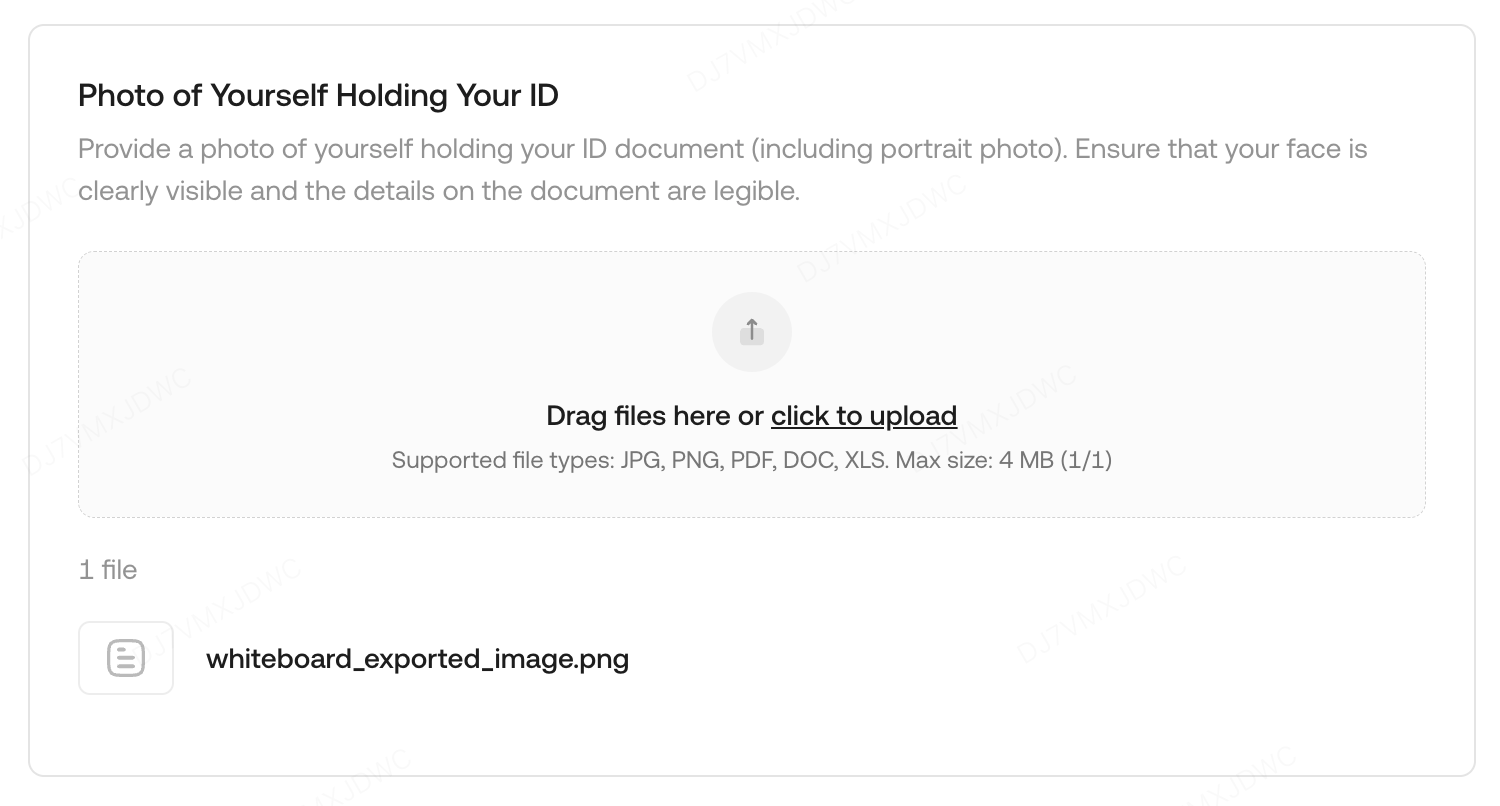Click the "(1/1)" upload counter
The image size is (1500, 806).
(x=1085, y=460)
